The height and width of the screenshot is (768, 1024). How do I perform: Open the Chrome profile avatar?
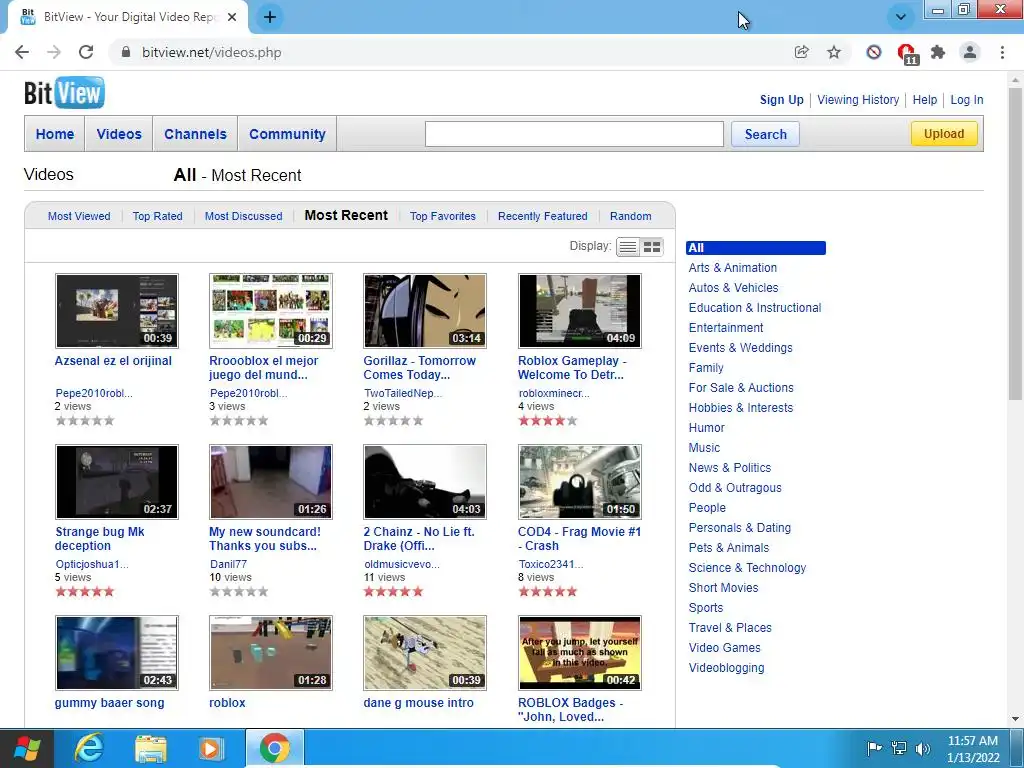(970, 52)
